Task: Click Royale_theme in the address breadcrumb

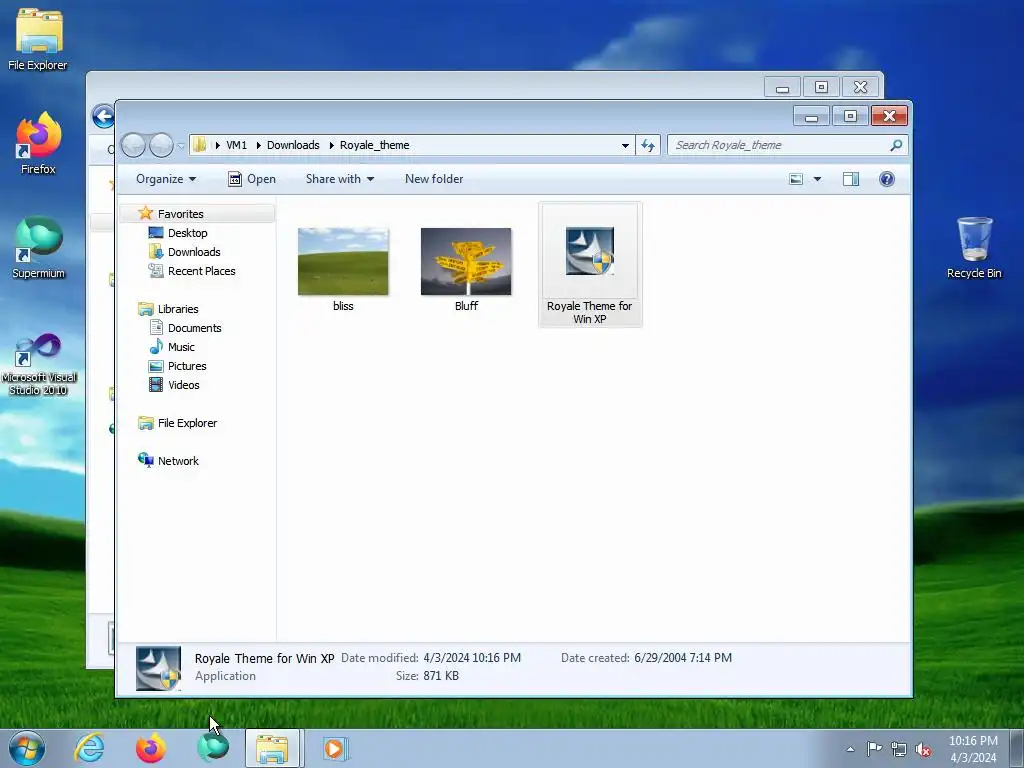Action: pyautogui.click(x=374, y=145)
